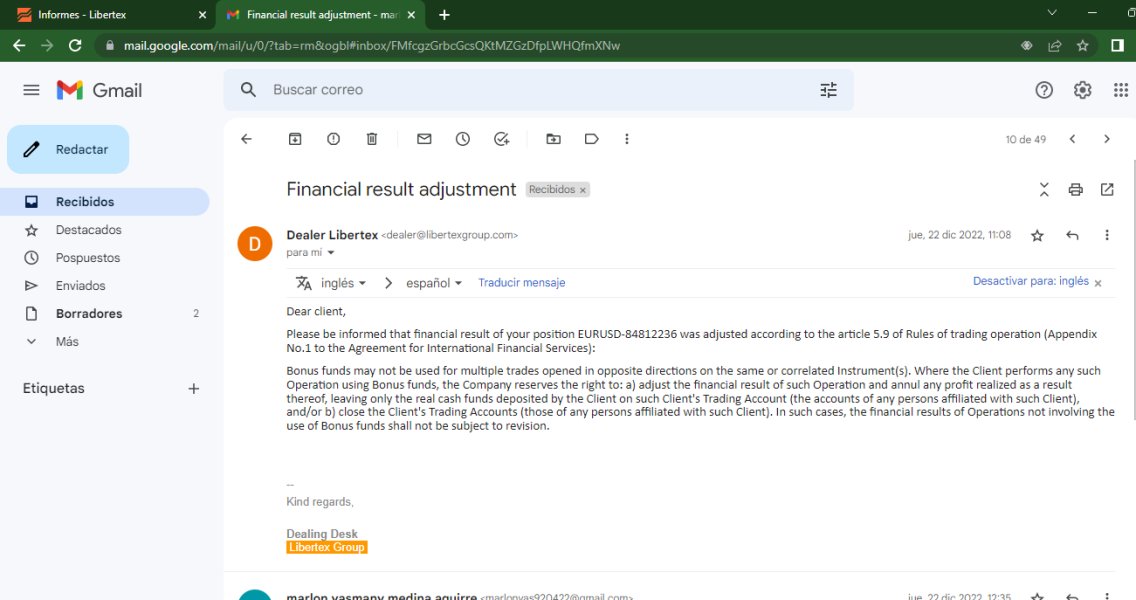
Task: Compose a new email with Redactar
Action: (68, 149)
